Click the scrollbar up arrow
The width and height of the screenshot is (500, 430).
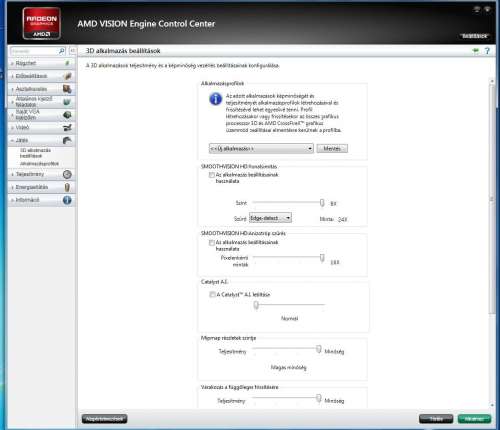(492, 81)
